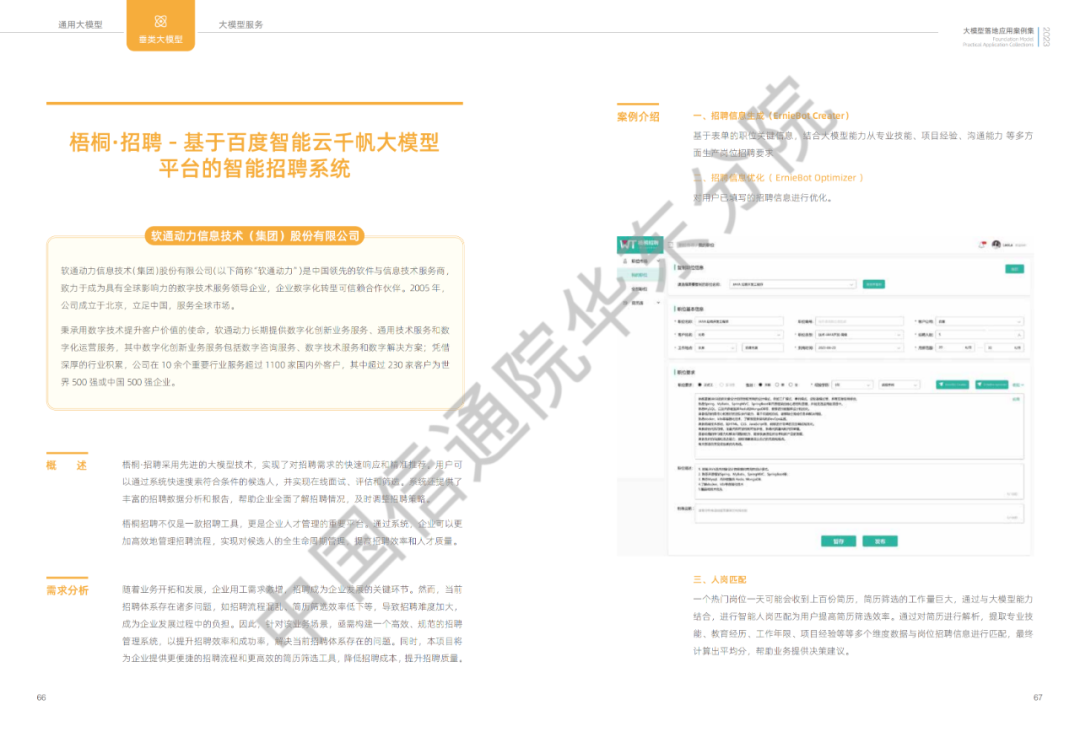Click the 需求分析 section heading
Image resolution: width=1080 pixels, height=732 pixels.
(x=67, y=590)
